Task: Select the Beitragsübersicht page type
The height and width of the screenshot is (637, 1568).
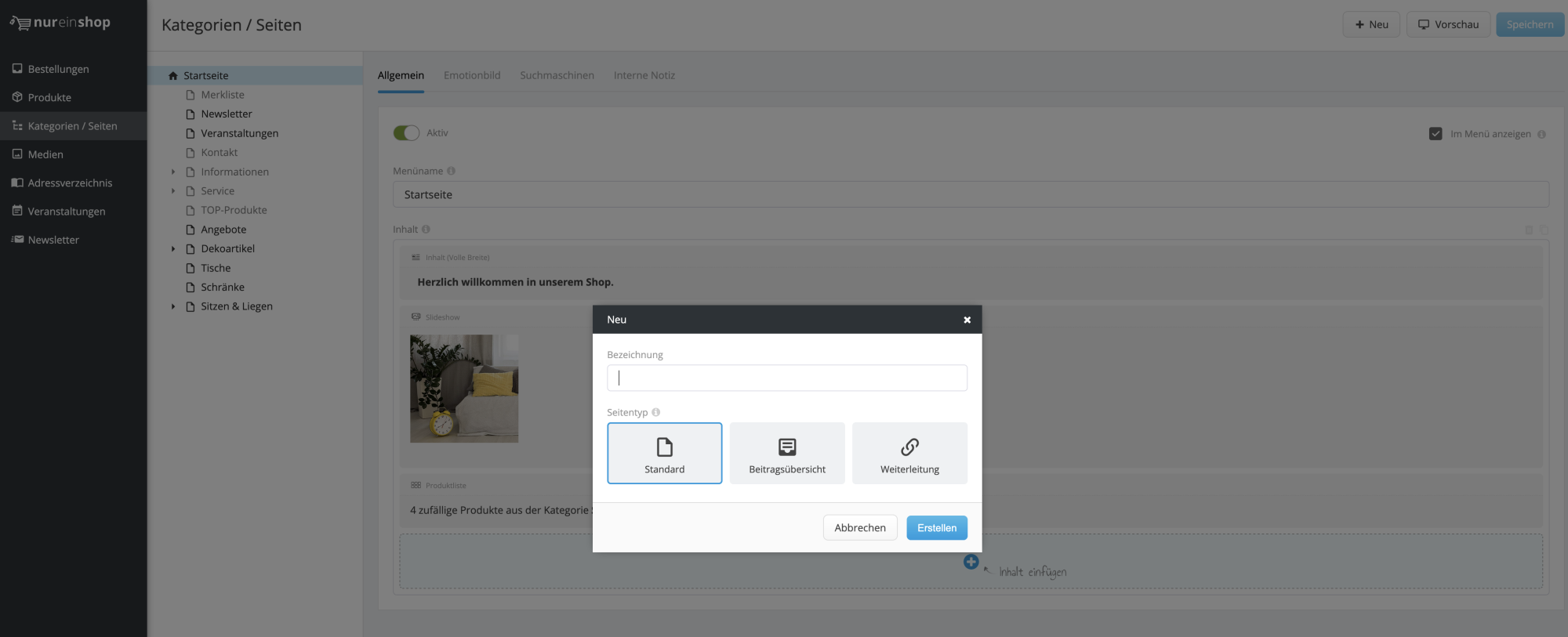Action: 787,454
